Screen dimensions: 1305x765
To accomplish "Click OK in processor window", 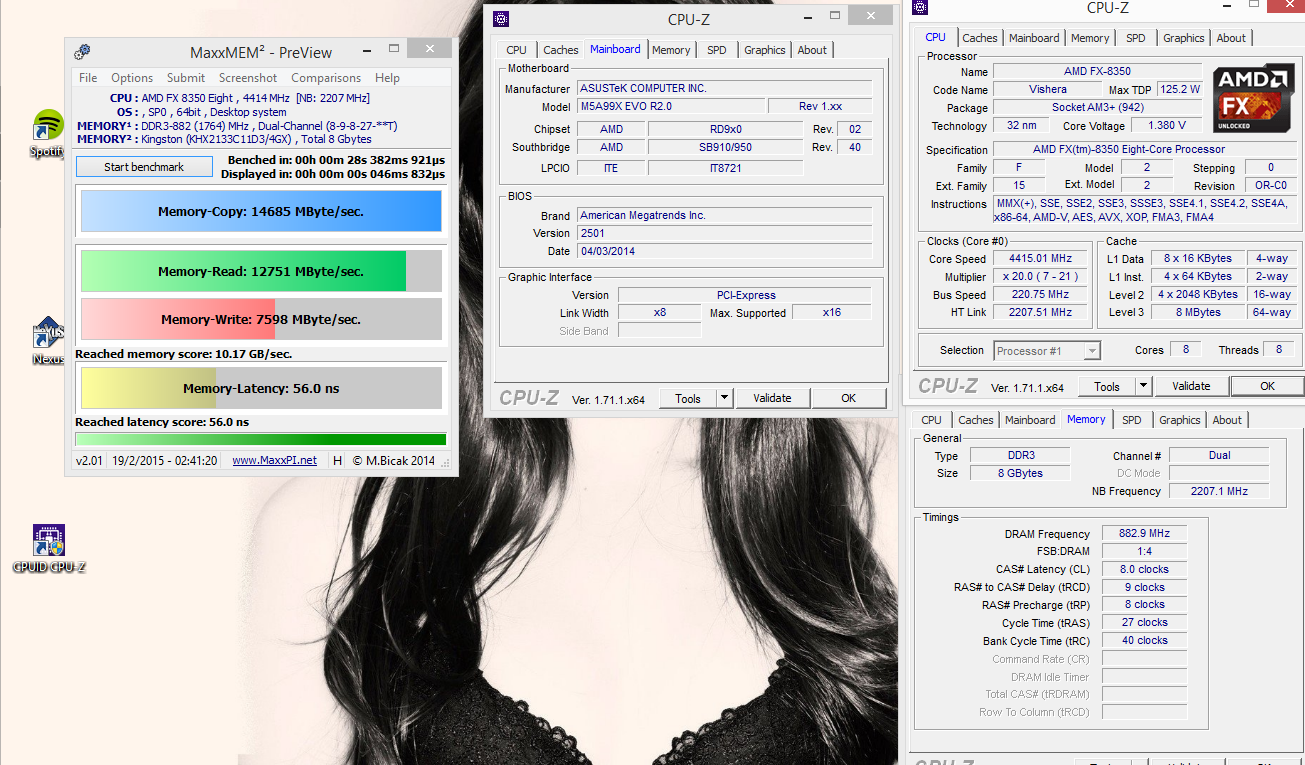I will pyautogui.click(x=1267, y=386).
